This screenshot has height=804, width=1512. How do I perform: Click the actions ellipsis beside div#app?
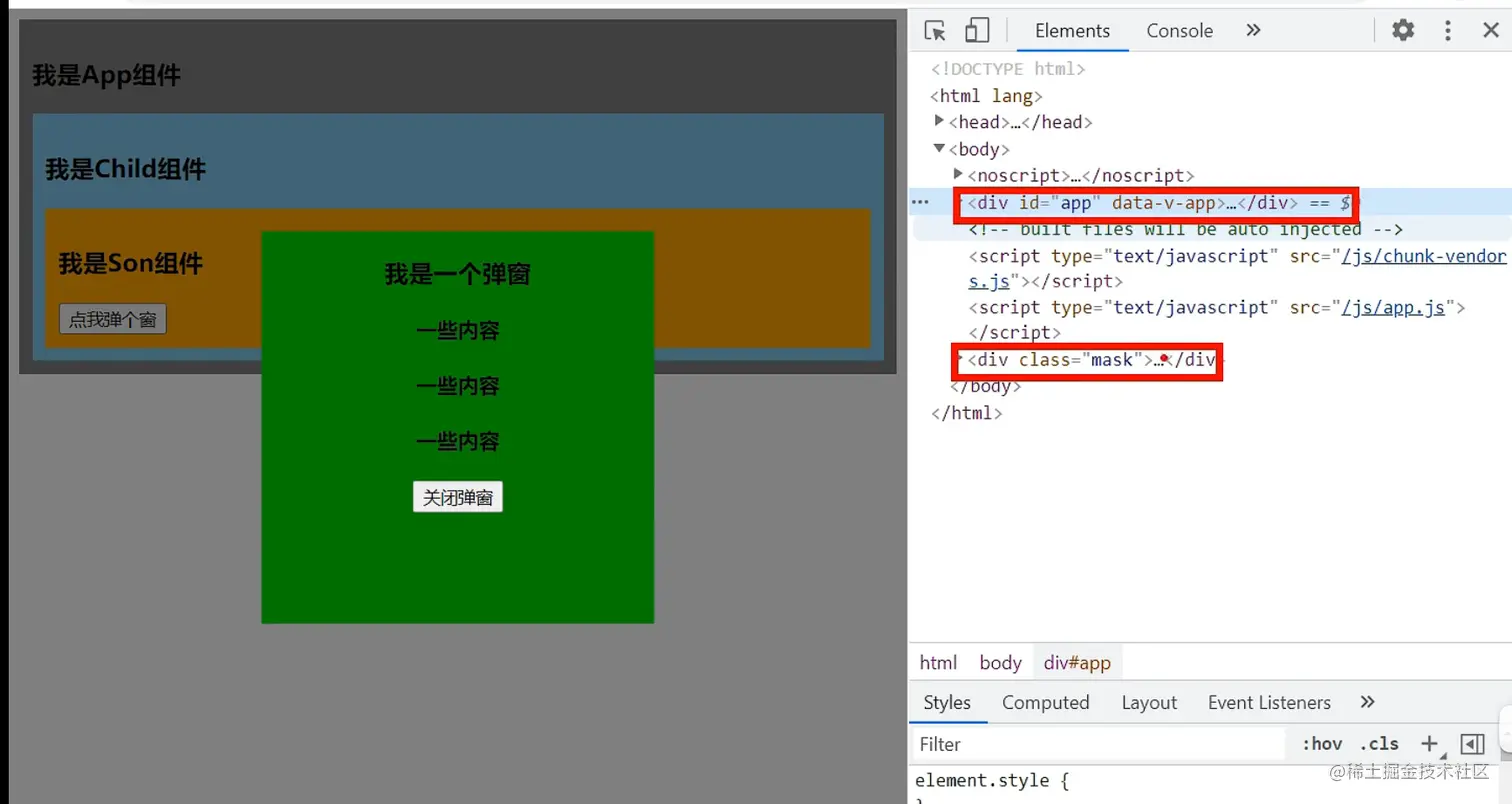pyautogui.click(x=921, y=202)
